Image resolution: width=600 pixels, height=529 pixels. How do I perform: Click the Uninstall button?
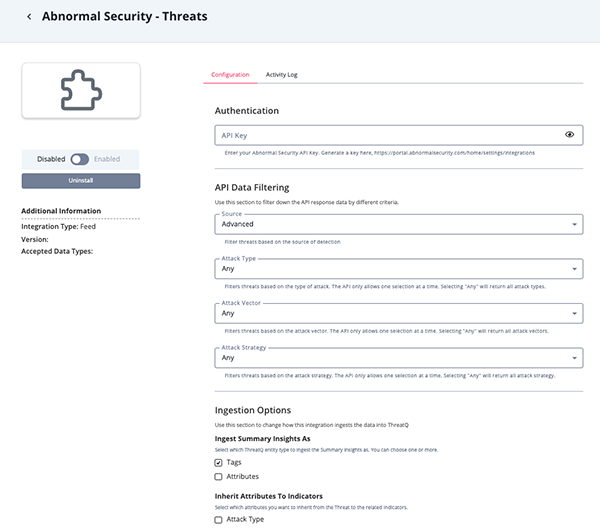(81, 181)
